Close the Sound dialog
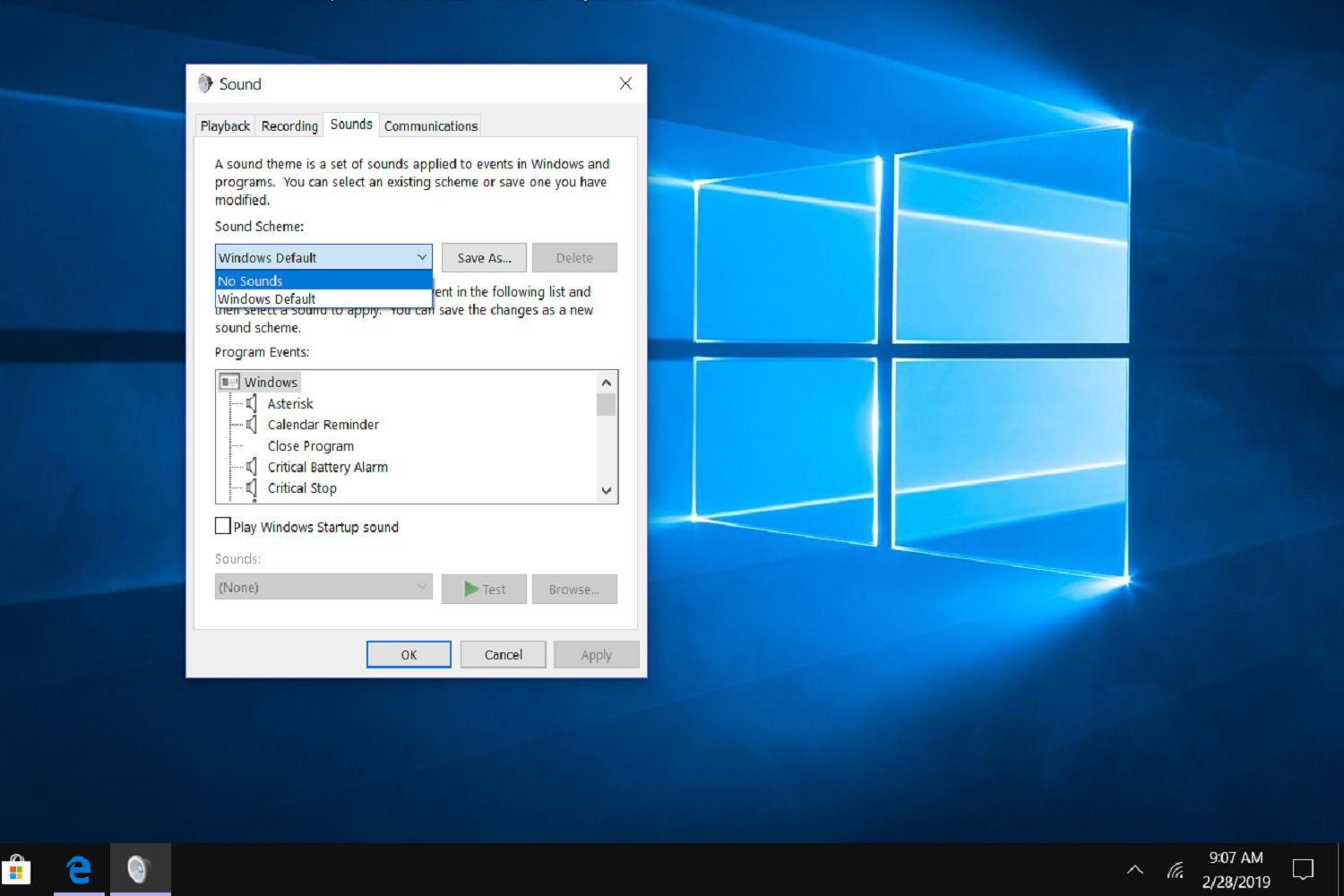Viewport: 1344px width, 896px height. pos(625,83)
